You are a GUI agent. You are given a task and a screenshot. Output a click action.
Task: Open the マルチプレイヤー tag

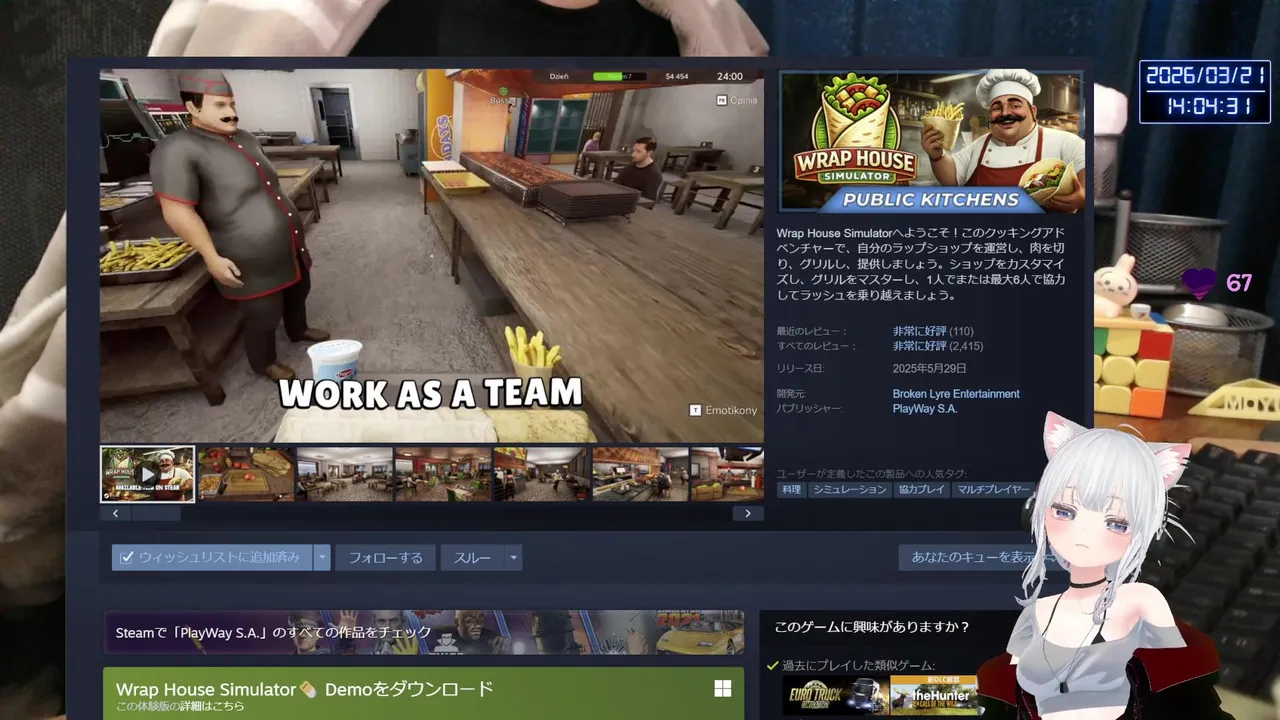(991, 490)
